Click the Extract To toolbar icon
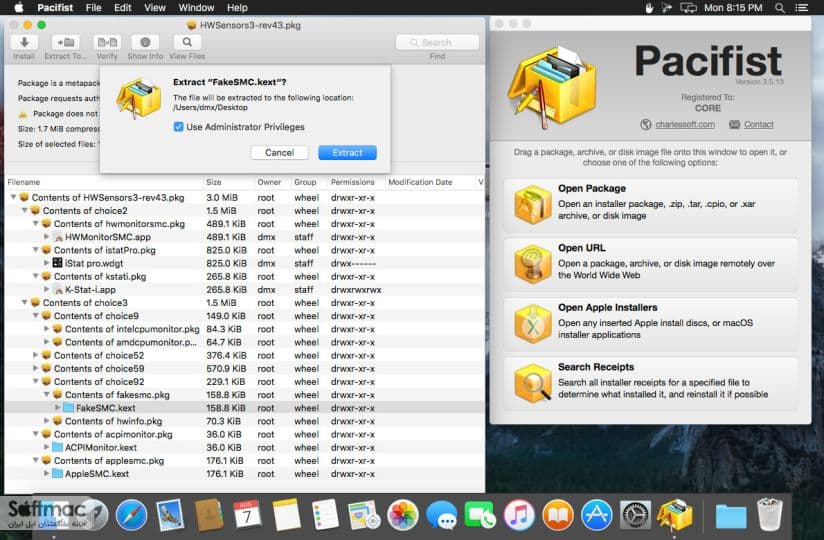Viewport: 824px width, 540px height. click(66, 42)
